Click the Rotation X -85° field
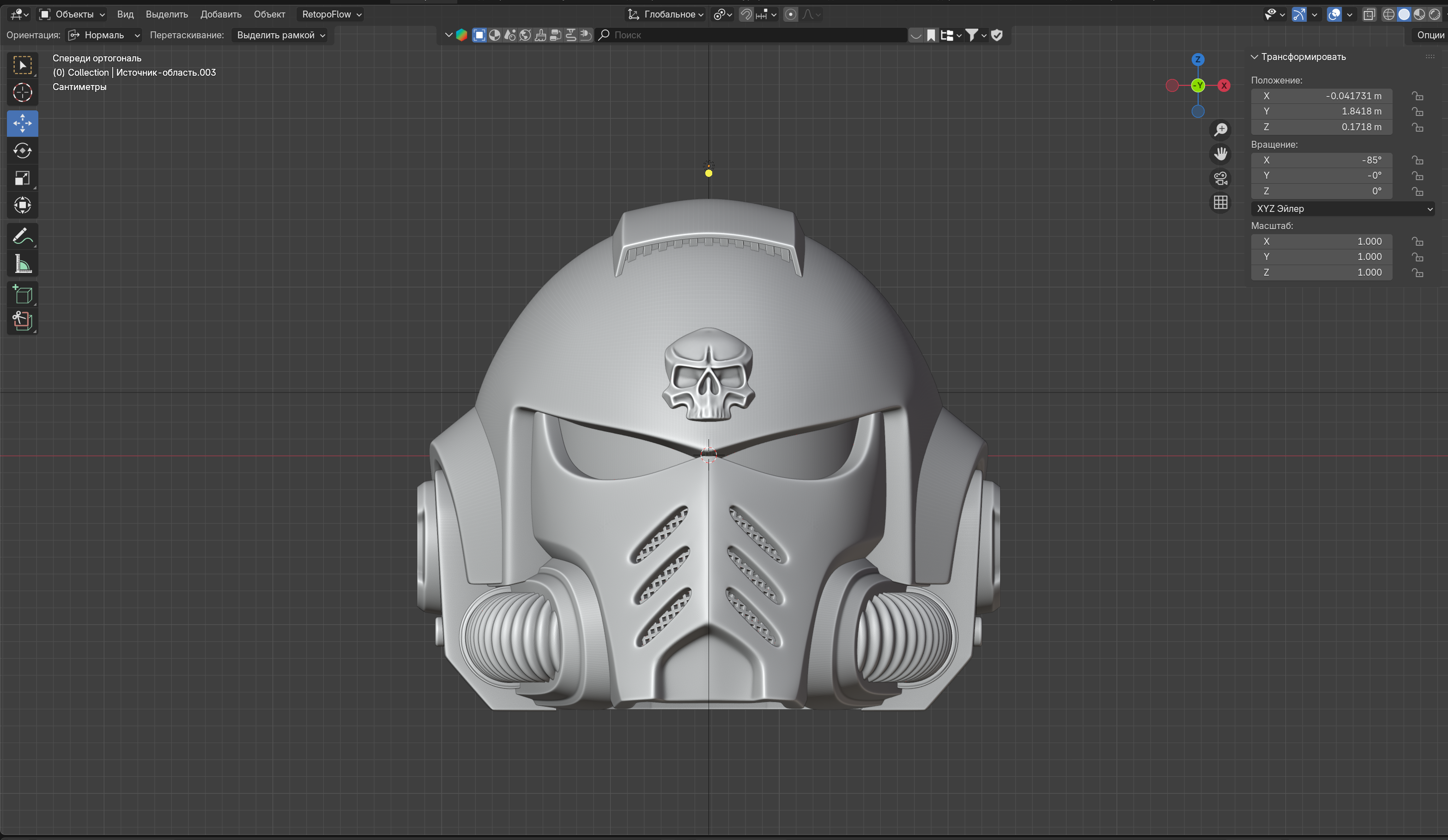The image size is (1448, 840). (x=1321, y=160)
